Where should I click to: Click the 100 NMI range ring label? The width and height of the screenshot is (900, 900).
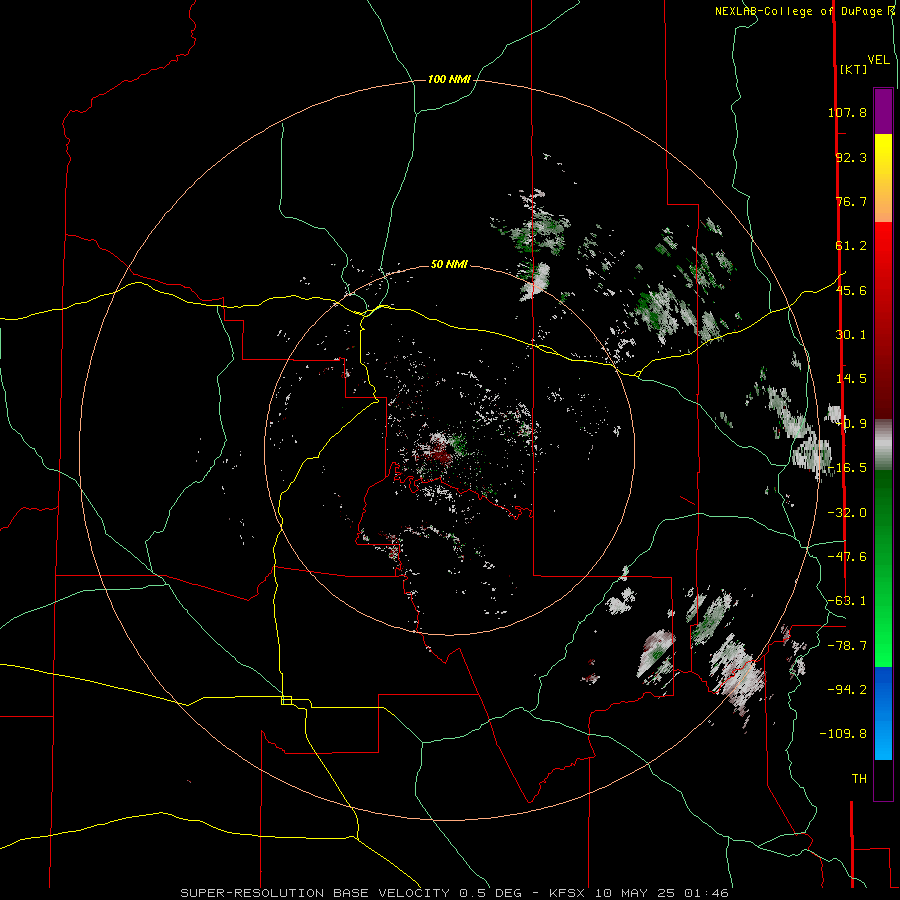(449, 79)
